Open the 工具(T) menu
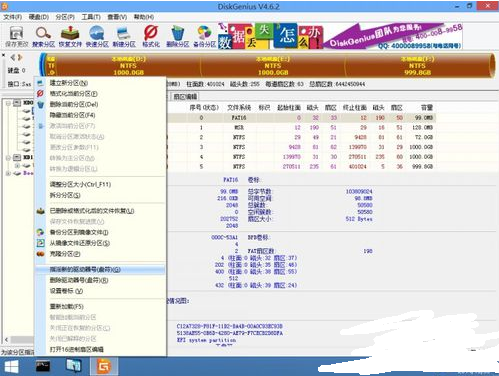This screenshot has width=499, height=376. (x=91, y=17)
